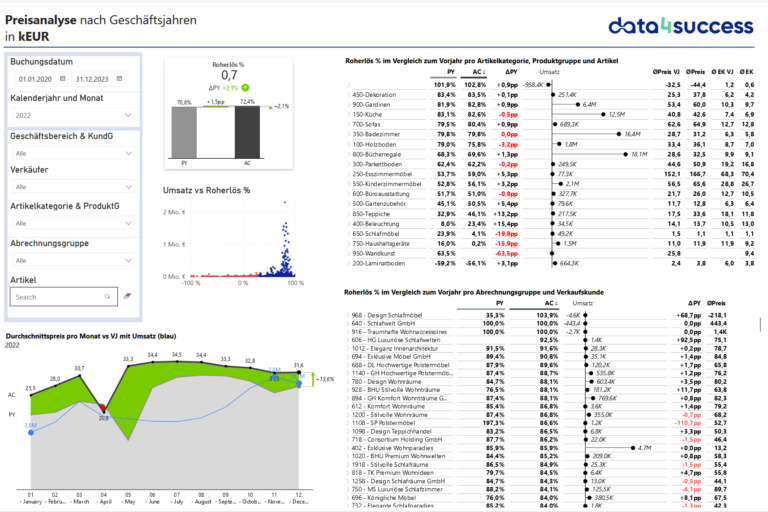Click the 34,5 price point for July
Screen dimensions: 768x512
(177, 362)
